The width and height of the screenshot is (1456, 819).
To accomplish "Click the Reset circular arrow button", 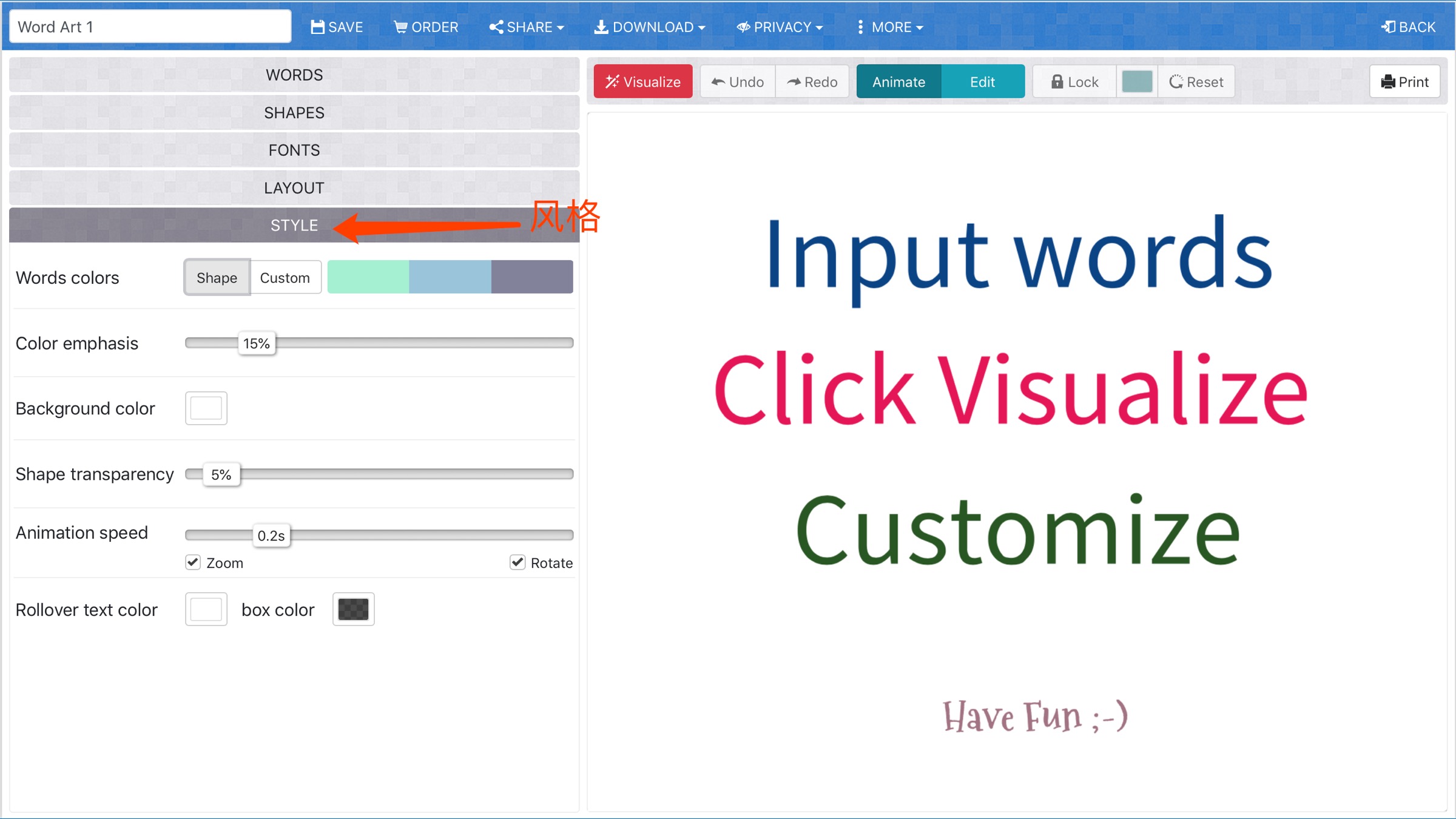I will (x=1196, y=82).
